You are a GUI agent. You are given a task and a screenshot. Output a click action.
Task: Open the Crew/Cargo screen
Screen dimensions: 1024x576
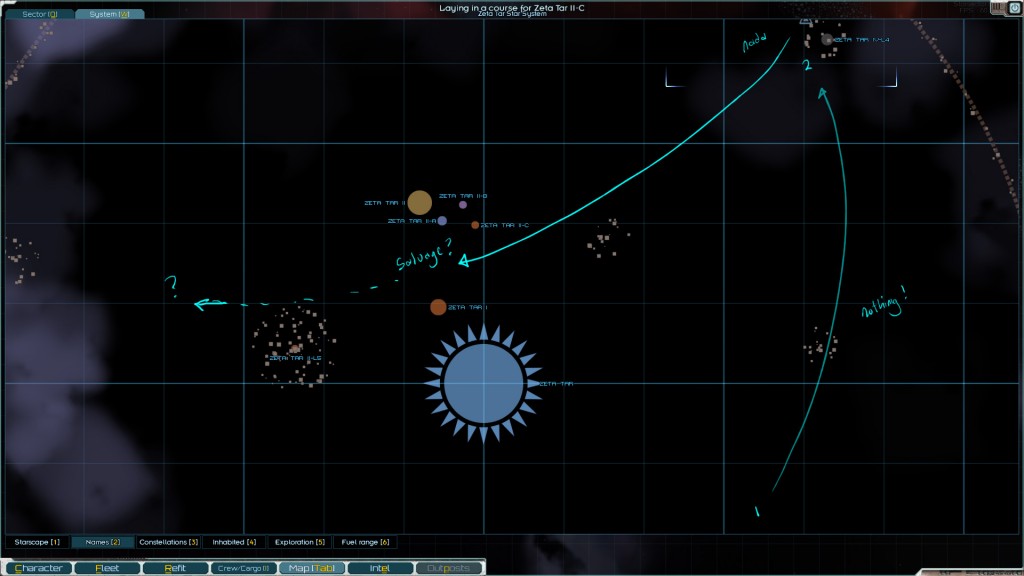pyautogui.click(x=244, y=568)
